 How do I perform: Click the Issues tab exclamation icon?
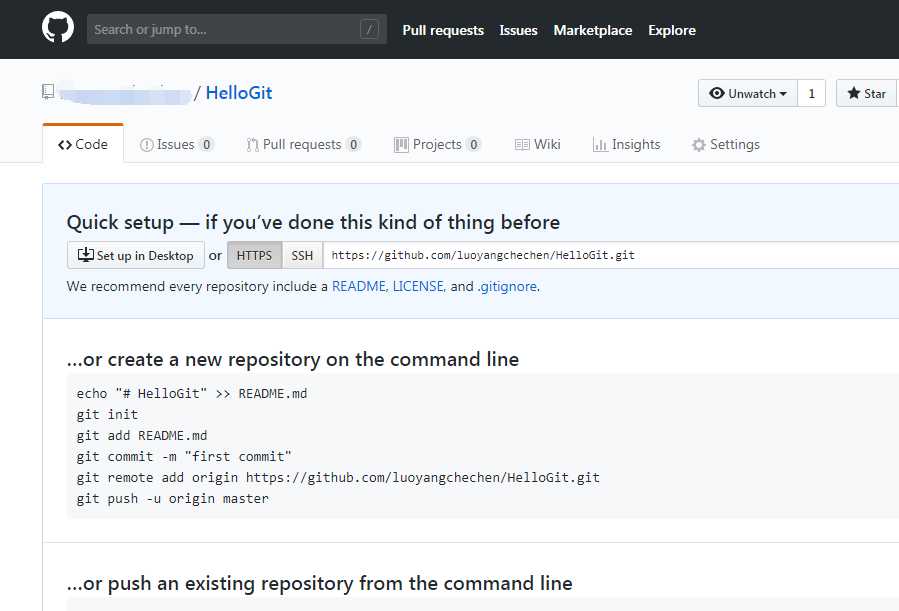click(x=147, y=145)
